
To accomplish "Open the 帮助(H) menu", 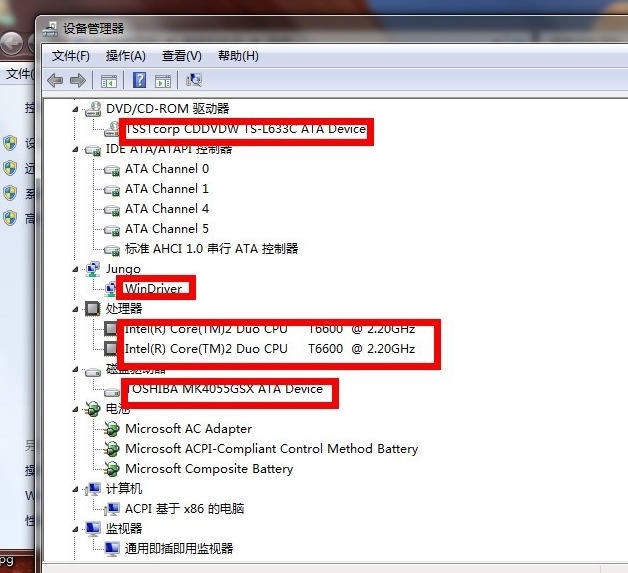I will pyautogui.click(x=237, y=56).
